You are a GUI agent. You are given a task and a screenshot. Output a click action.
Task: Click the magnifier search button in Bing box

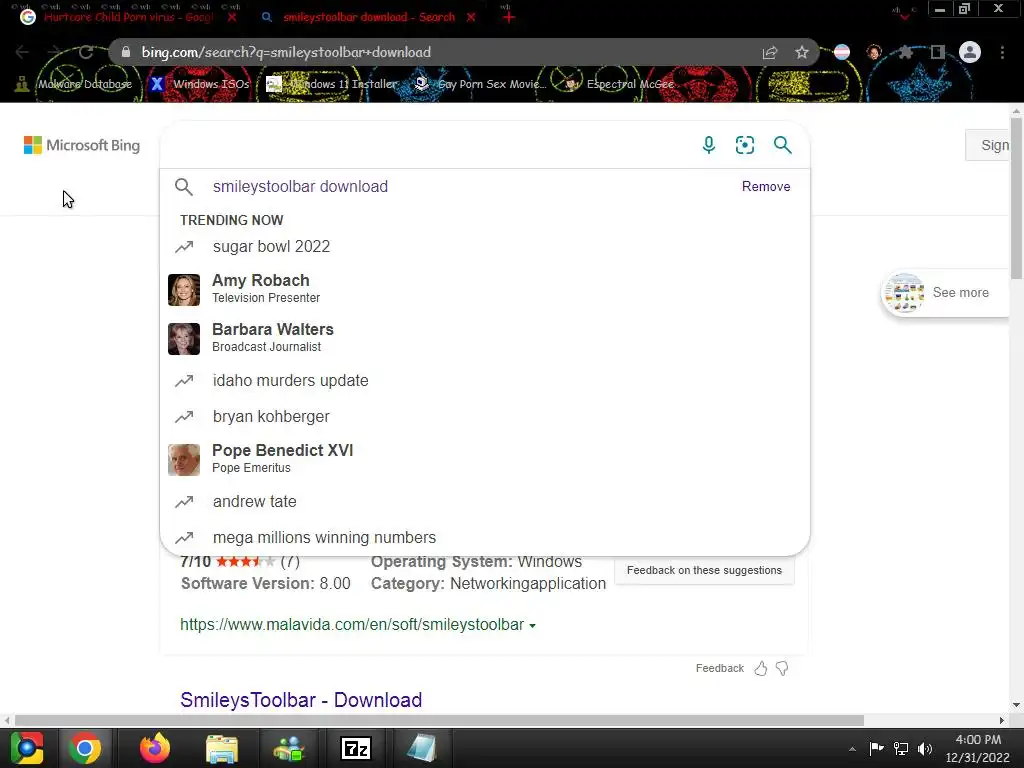[782, 145]
